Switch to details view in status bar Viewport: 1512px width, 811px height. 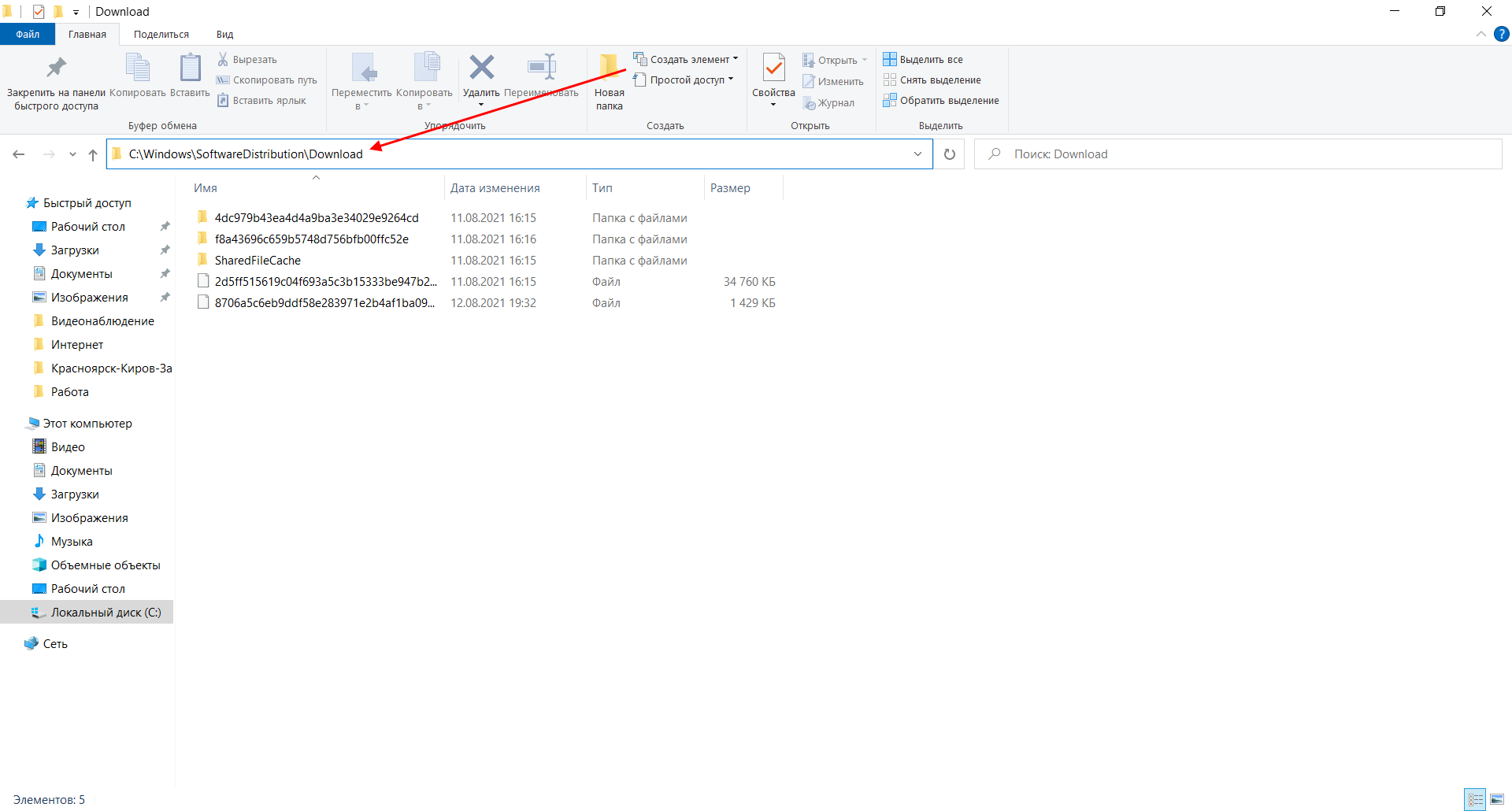tap(1475, 799)
